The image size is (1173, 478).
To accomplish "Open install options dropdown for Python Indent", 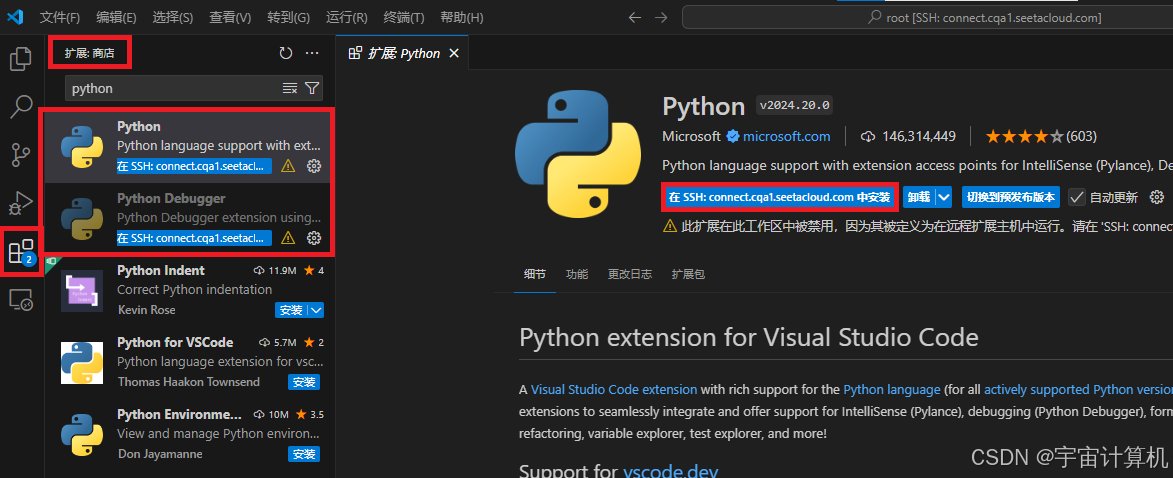I will (316, 310).
